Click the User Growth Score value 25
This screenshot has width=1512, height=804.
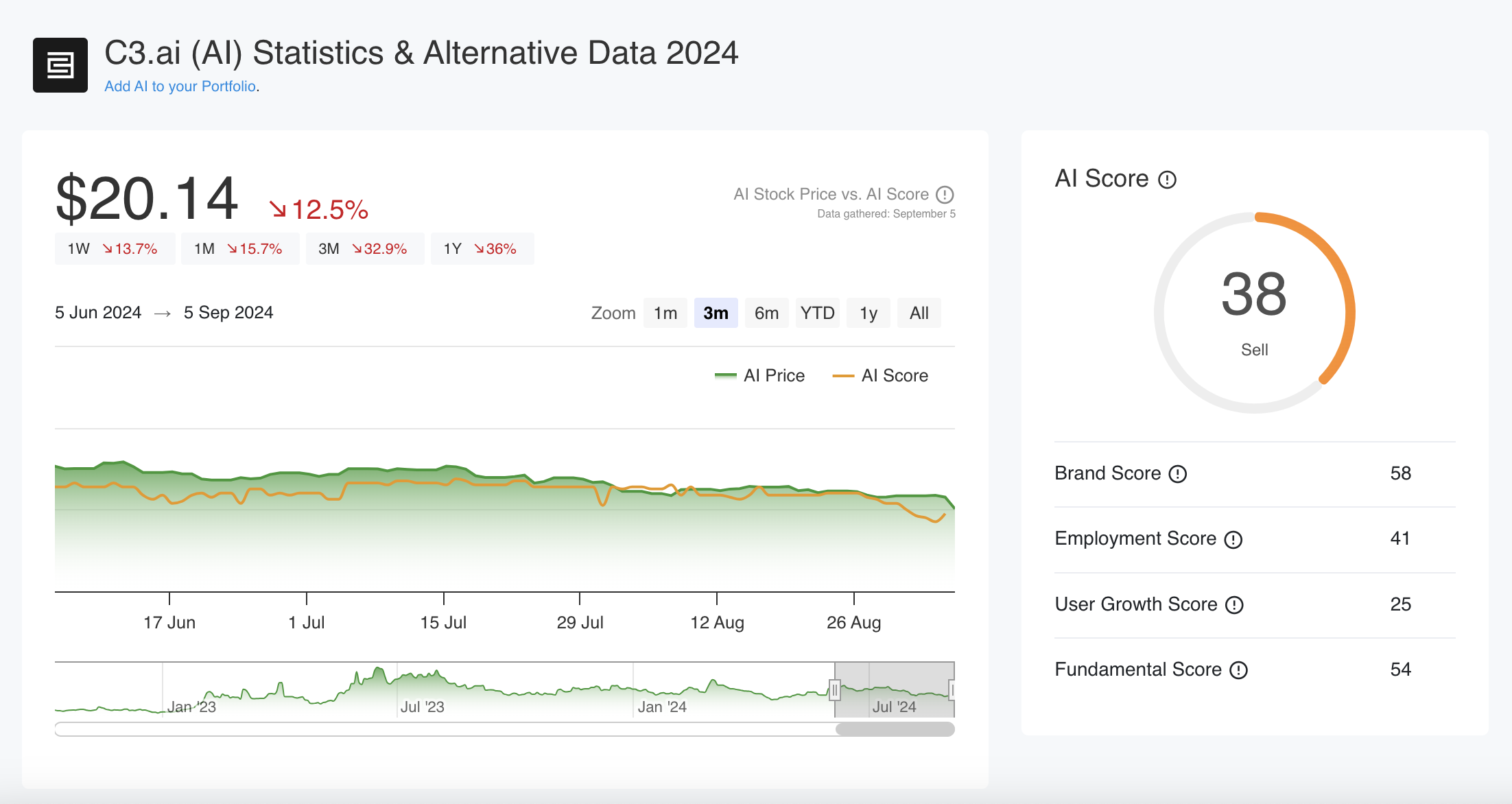pos(1401,604)
